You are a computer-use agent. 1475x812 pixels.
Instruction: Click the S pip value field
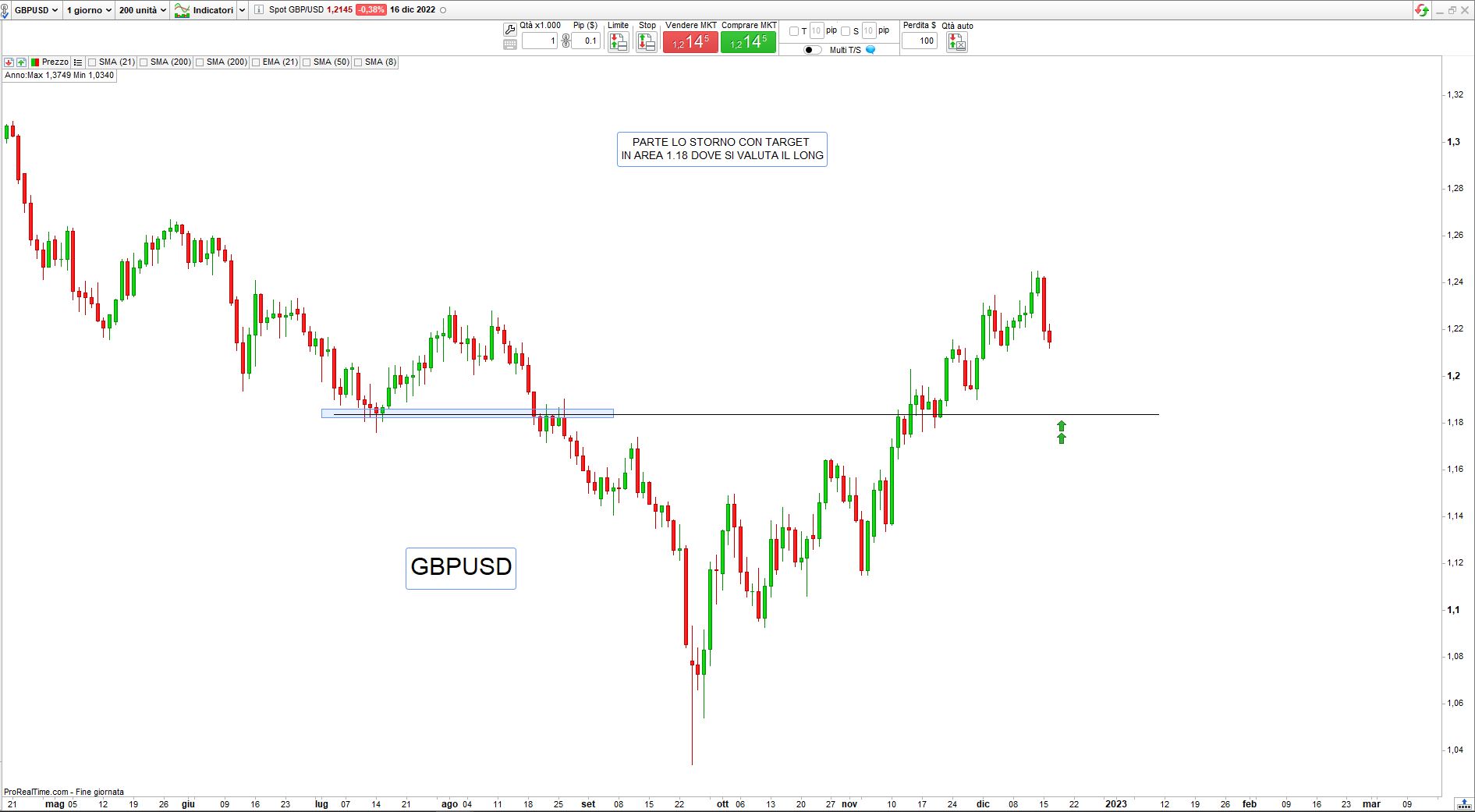(x=869, y=31)
